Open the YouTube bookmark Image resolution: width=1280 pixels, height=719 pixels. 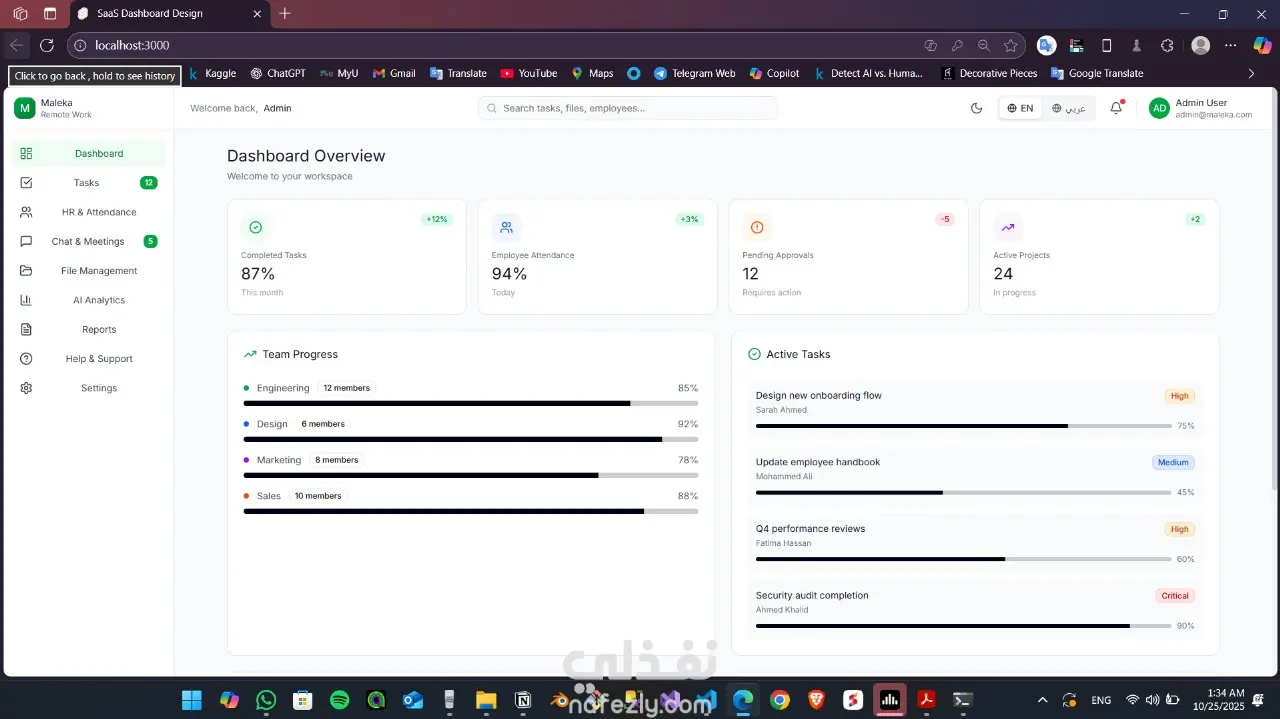coord(529,73)
